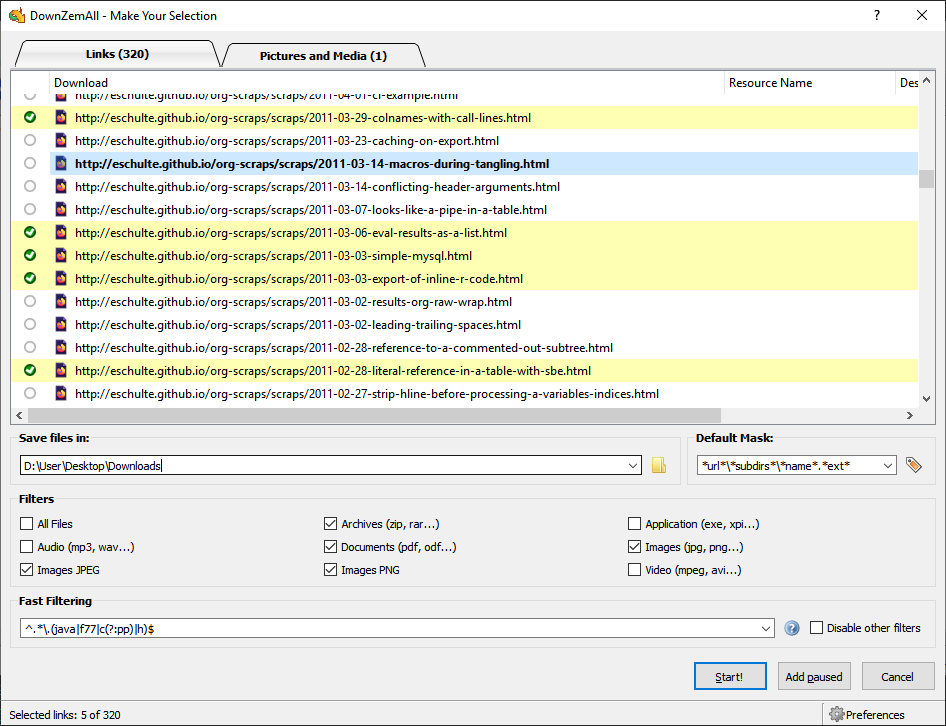Open Preferences from the status bar
Screen dimensions: 946x726
click(x=867, y=715)
